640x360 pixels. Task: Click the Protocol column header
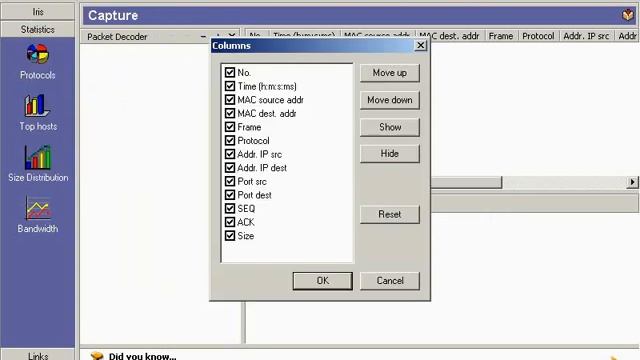pos(538,36)
